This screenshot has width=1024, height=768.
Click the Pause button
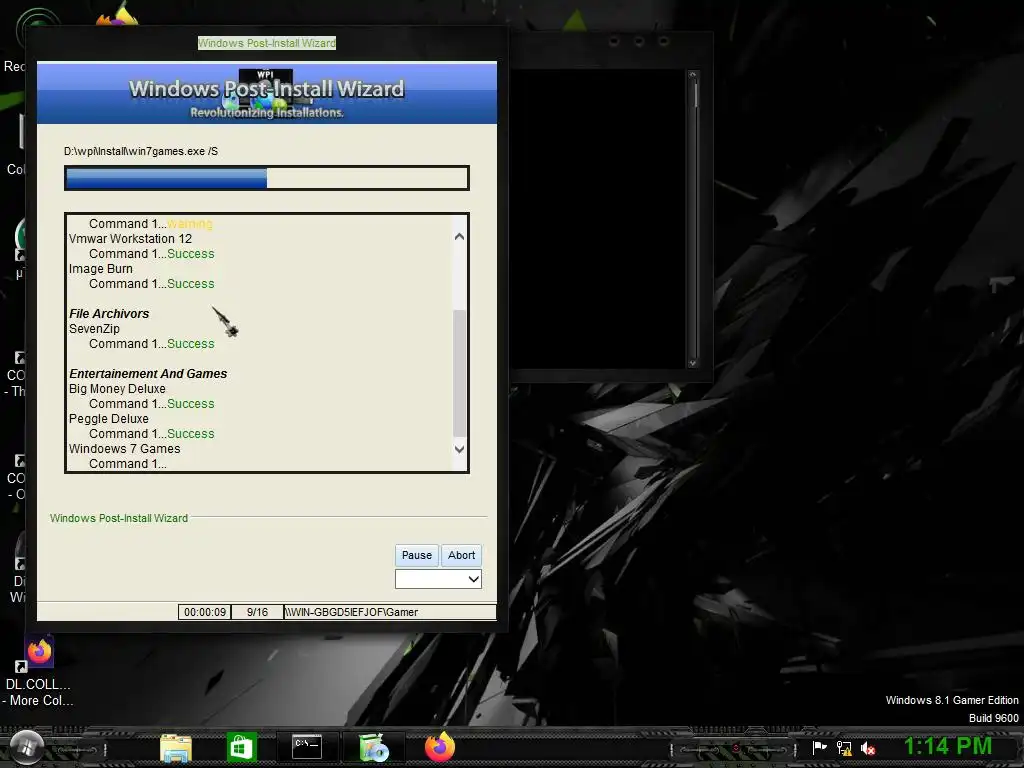(417, 555)
